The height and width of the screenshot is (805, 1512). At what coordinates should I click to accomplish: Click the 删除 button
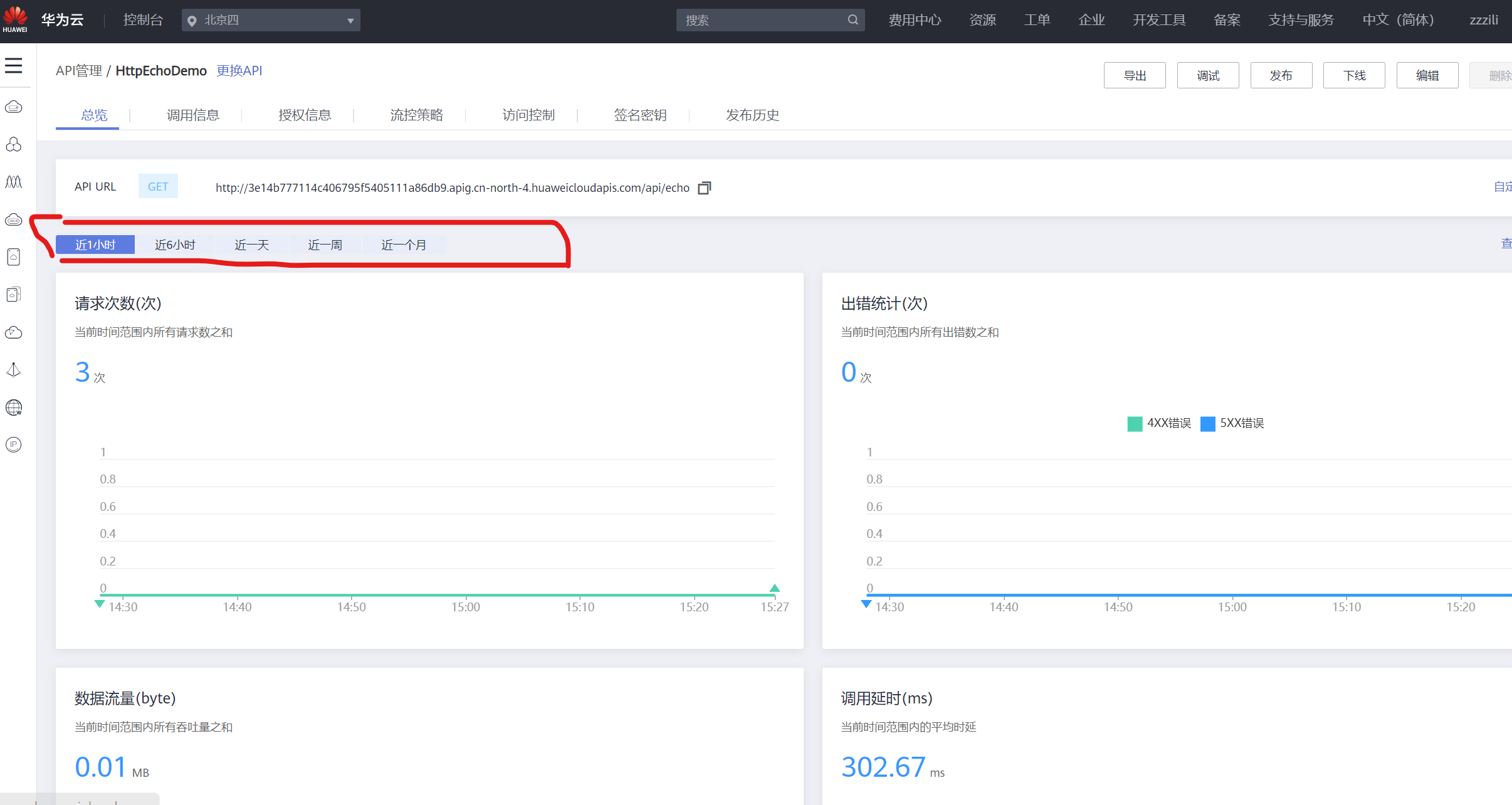pos(1492,75)
